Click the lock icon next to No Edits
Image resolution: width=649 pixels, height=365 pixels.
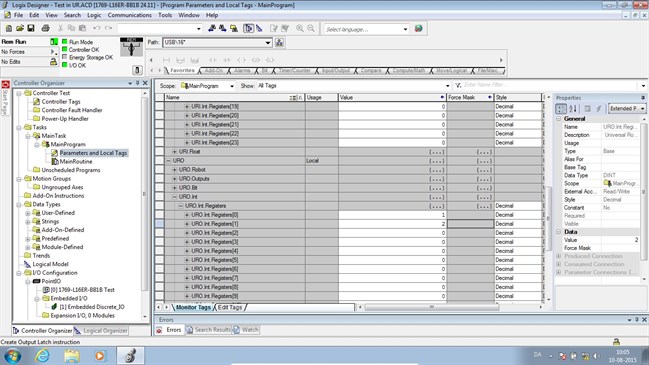pos(53,62)
